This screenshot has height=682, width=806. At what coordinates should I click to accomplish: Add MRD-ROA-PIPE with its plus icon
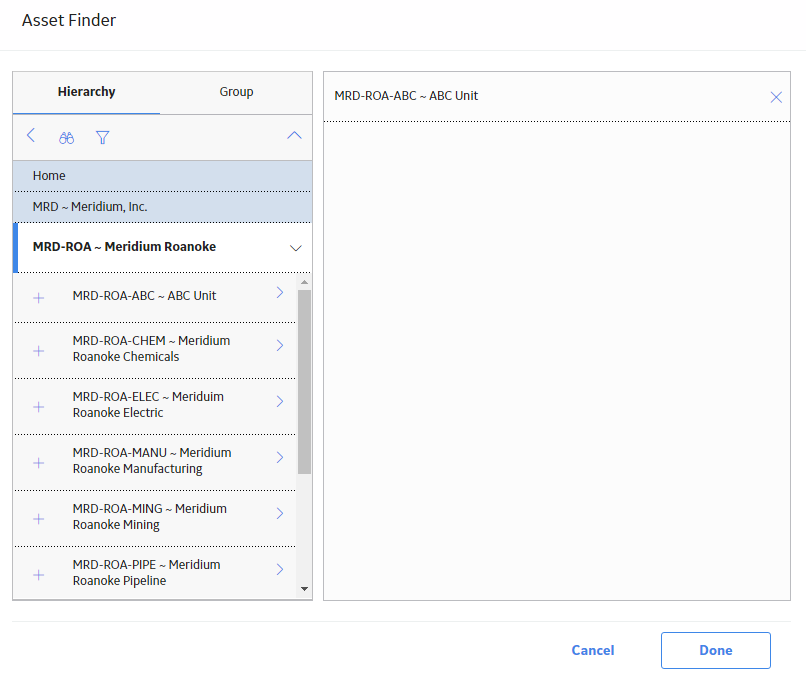coord(39,575)
